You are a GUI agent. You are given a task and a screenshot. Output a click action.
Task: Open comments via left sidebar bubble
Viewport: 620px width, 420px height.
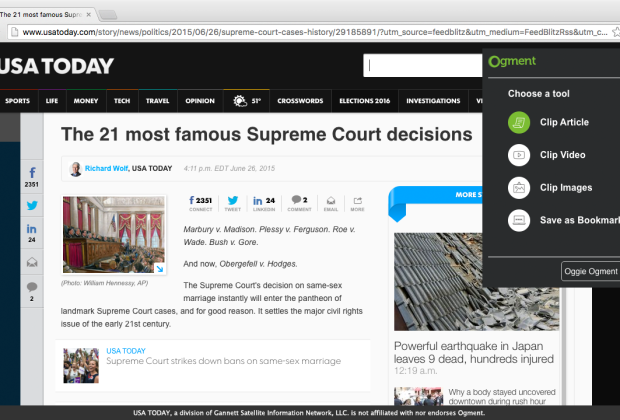pos(32,291)
